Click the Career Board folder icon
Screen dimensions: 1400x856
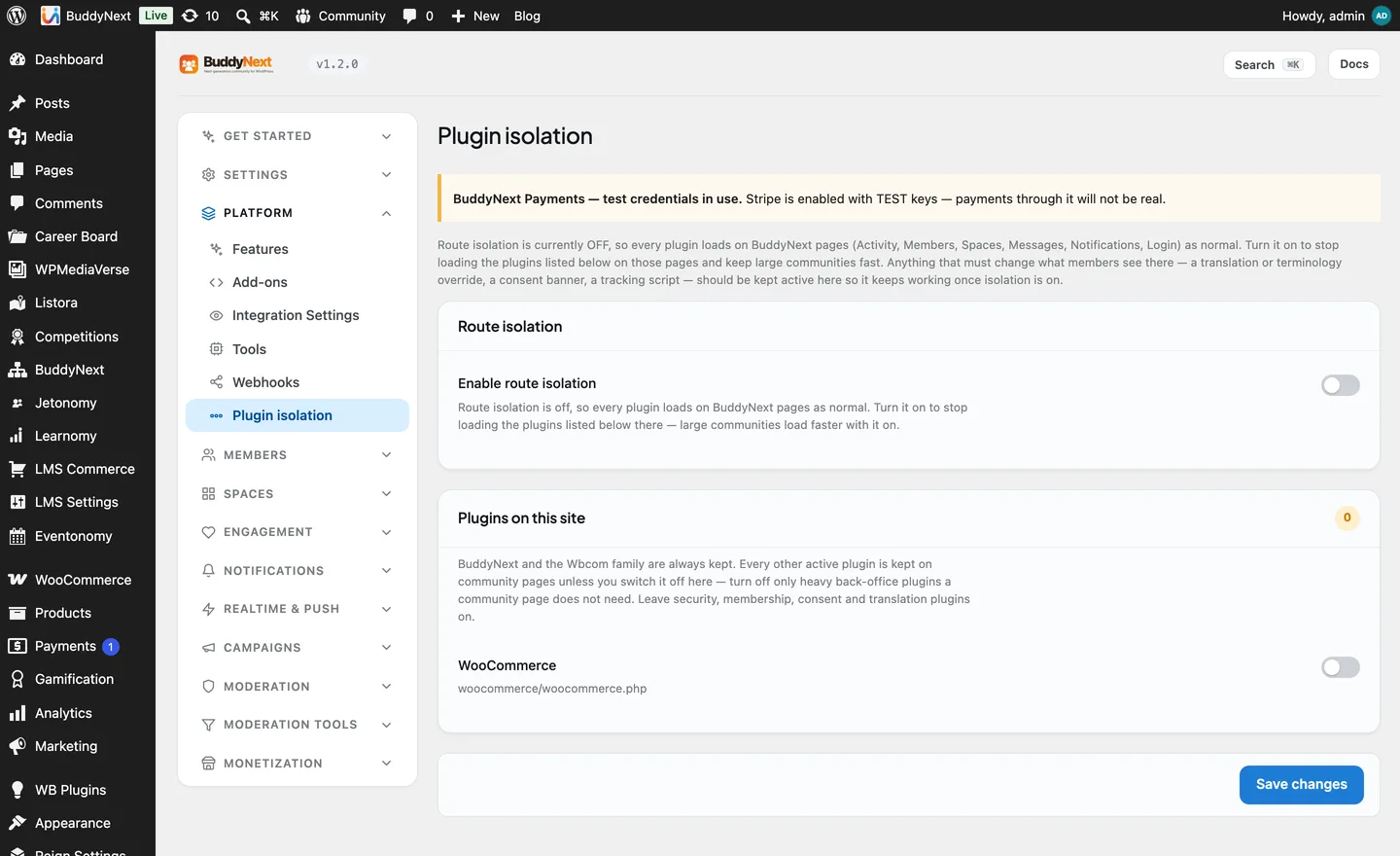(17, 236)
